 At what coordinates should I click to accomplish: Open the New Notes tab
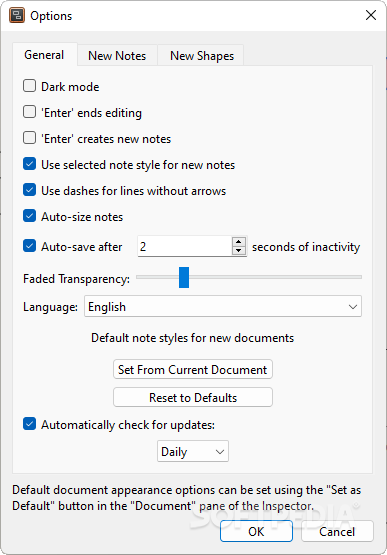(x=117, y=56)
